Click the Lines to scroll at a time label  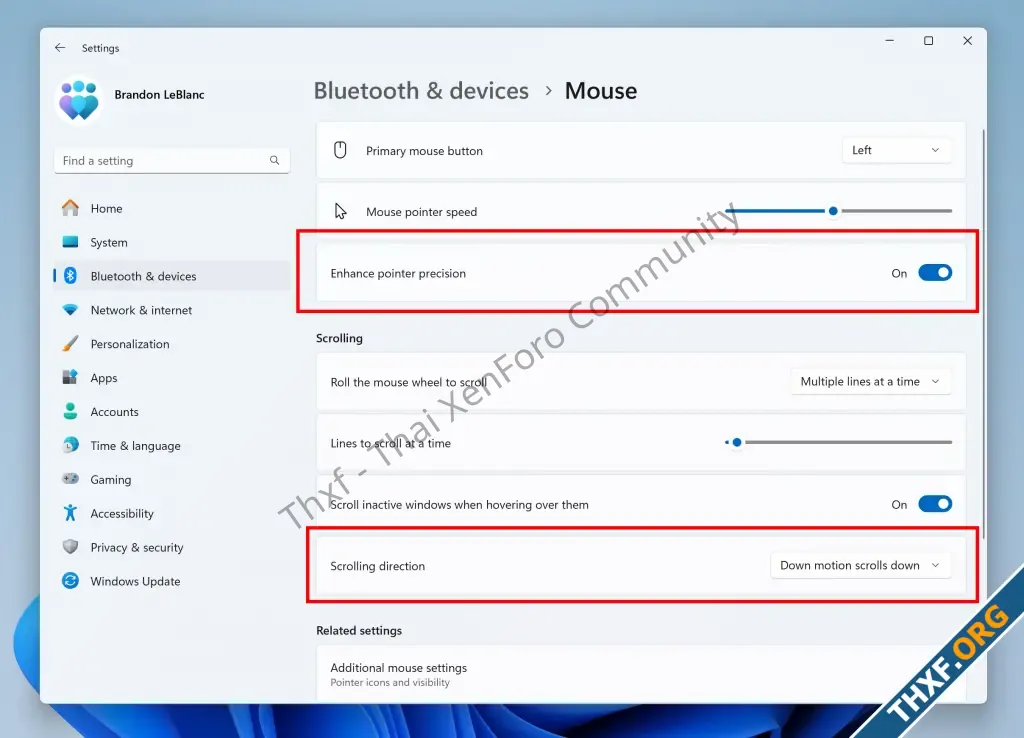point(391,443)
